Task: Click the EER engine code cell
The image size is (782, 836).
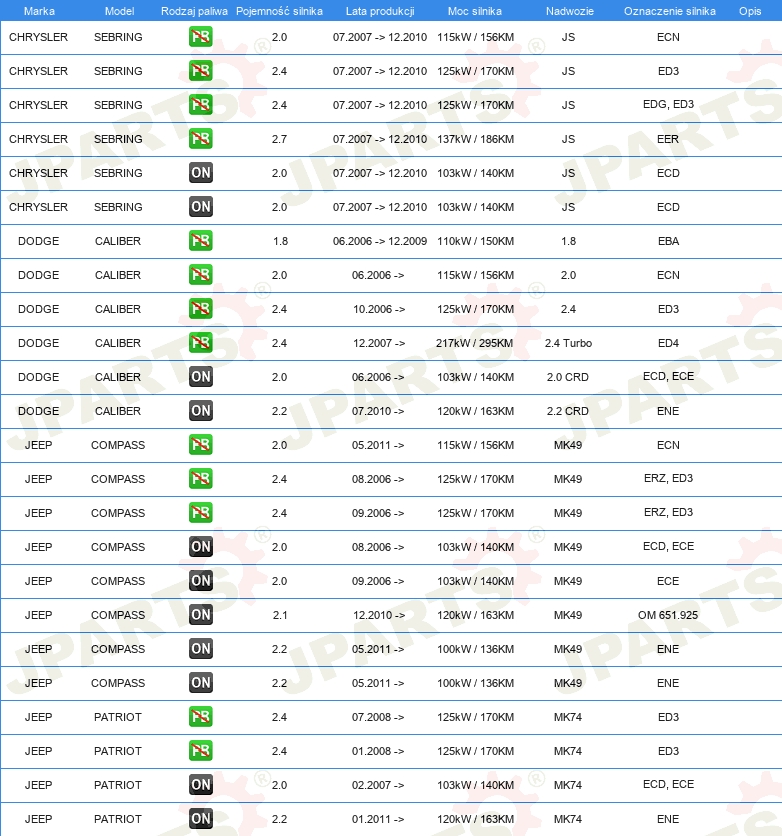Action: (668, 139)
